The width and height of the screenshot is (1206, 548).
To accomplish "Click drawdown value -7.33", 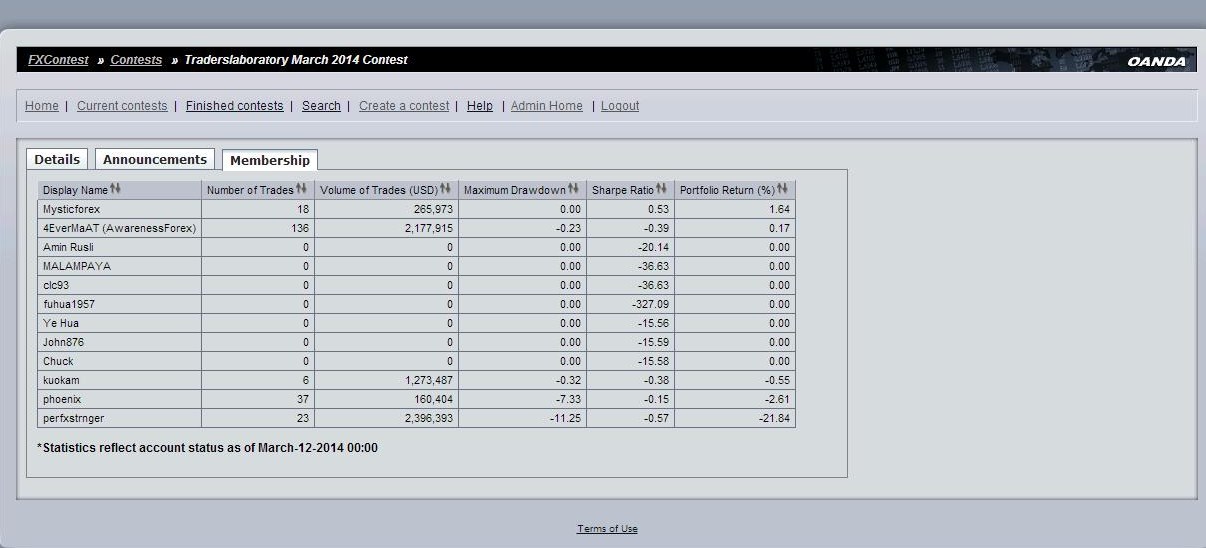I will click(569, 399).
